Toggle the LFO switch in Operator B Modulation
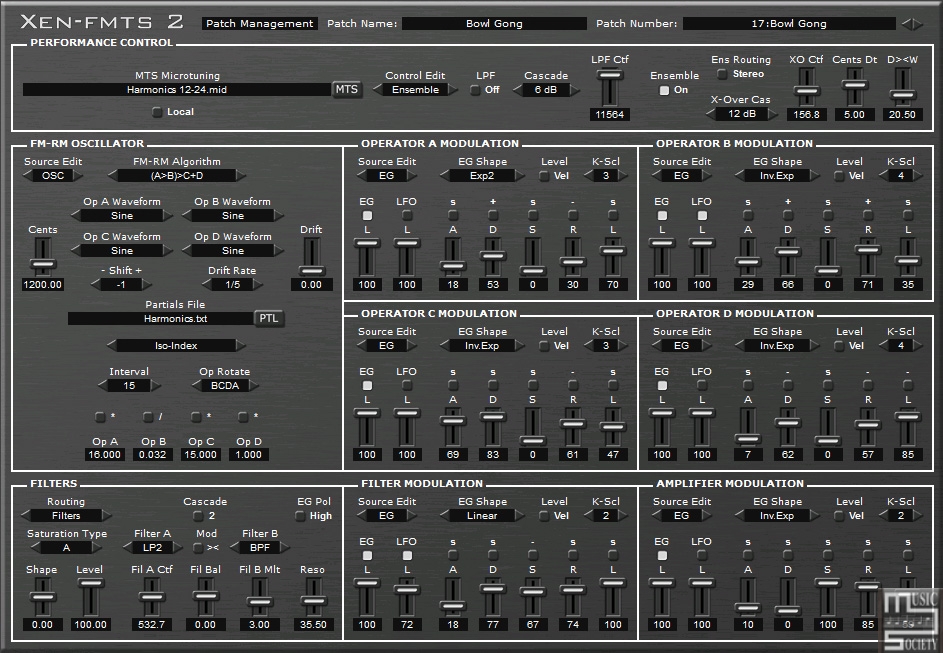This screenshot has width=943, height=653. pos(702,215)
